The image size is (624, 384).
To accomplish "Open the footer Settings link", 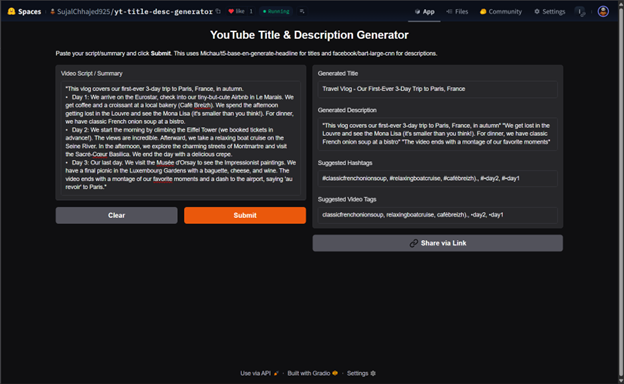I will tap(361, 373).
